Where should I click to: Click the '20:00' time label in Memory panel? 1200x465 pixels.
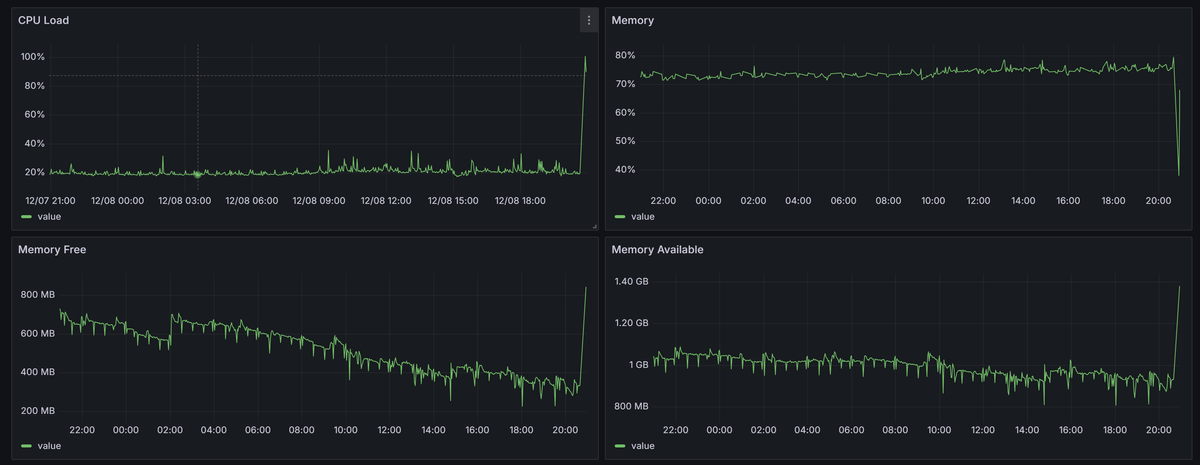1158,200
